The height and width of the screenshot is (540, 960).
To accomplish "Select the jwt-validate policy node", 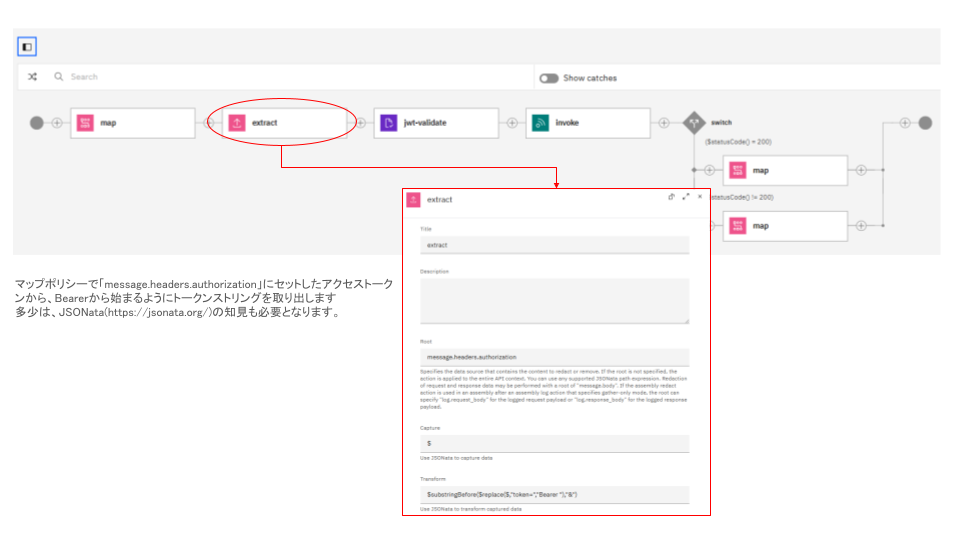I will 436,123.
